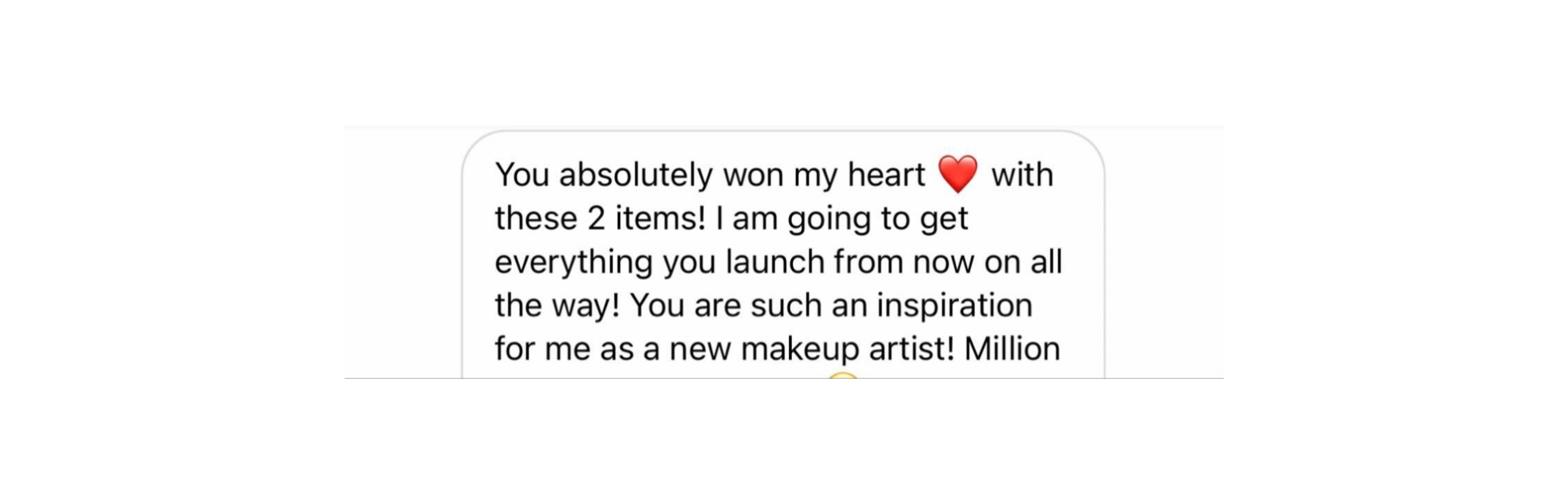Click the word "way!" in the message

tap(586, 306)
